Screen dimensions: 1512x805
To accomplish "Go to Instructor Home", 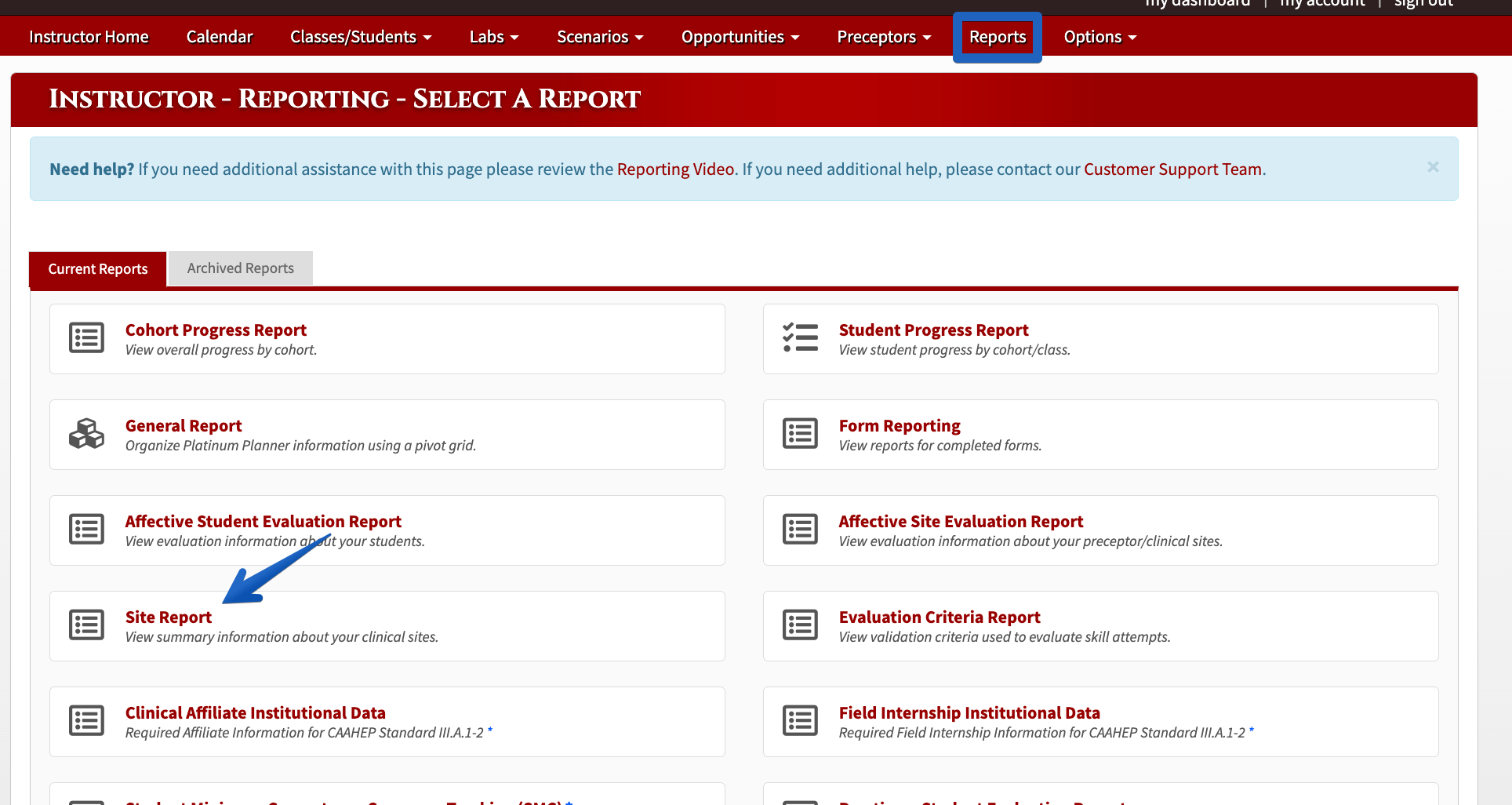I will 89,37.
